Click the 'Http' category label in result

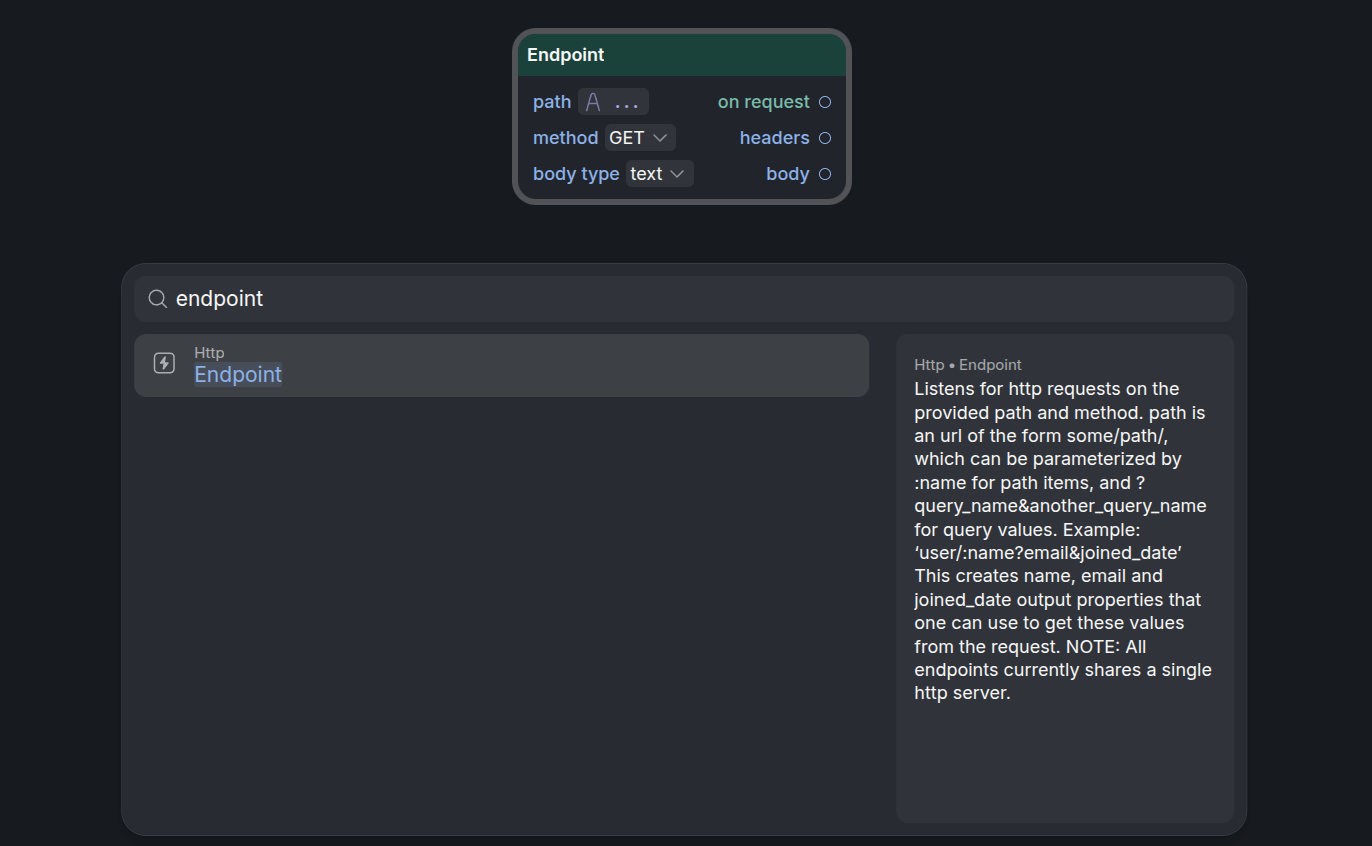tap(209, 352)
